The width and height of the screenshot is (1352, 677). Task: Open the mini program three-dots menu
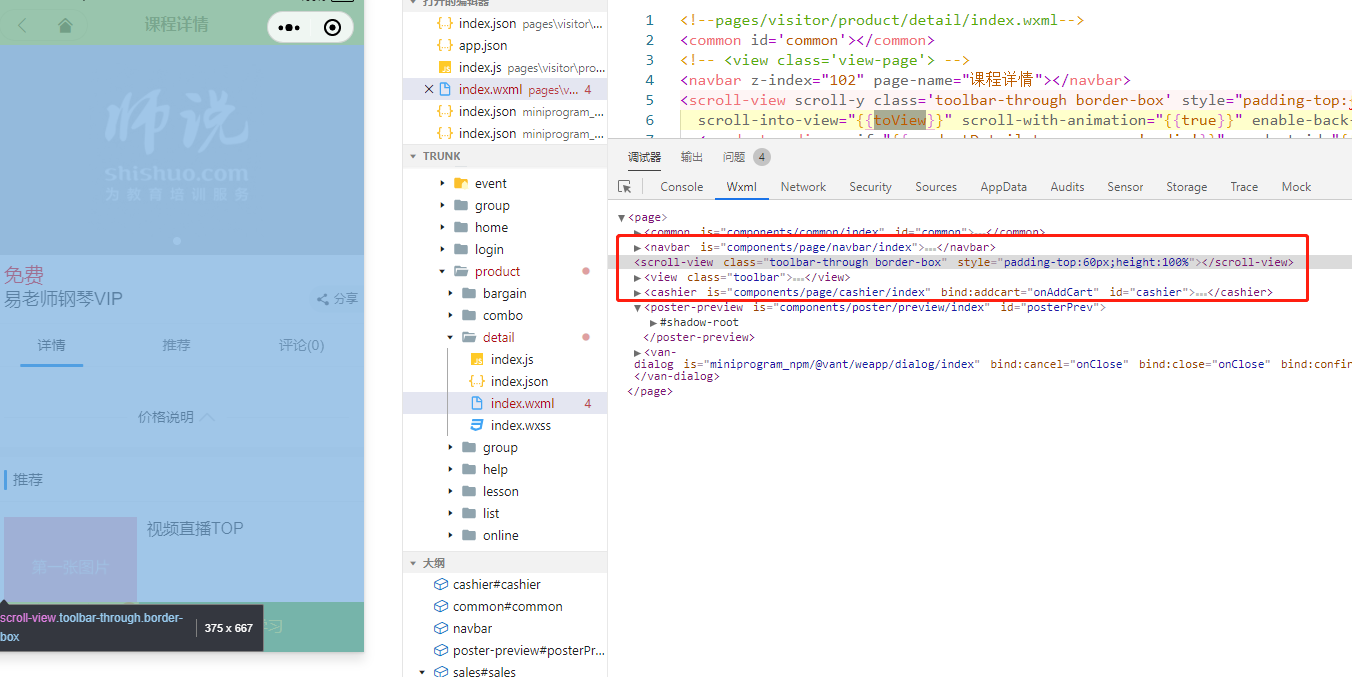click(x=289, y=27)
